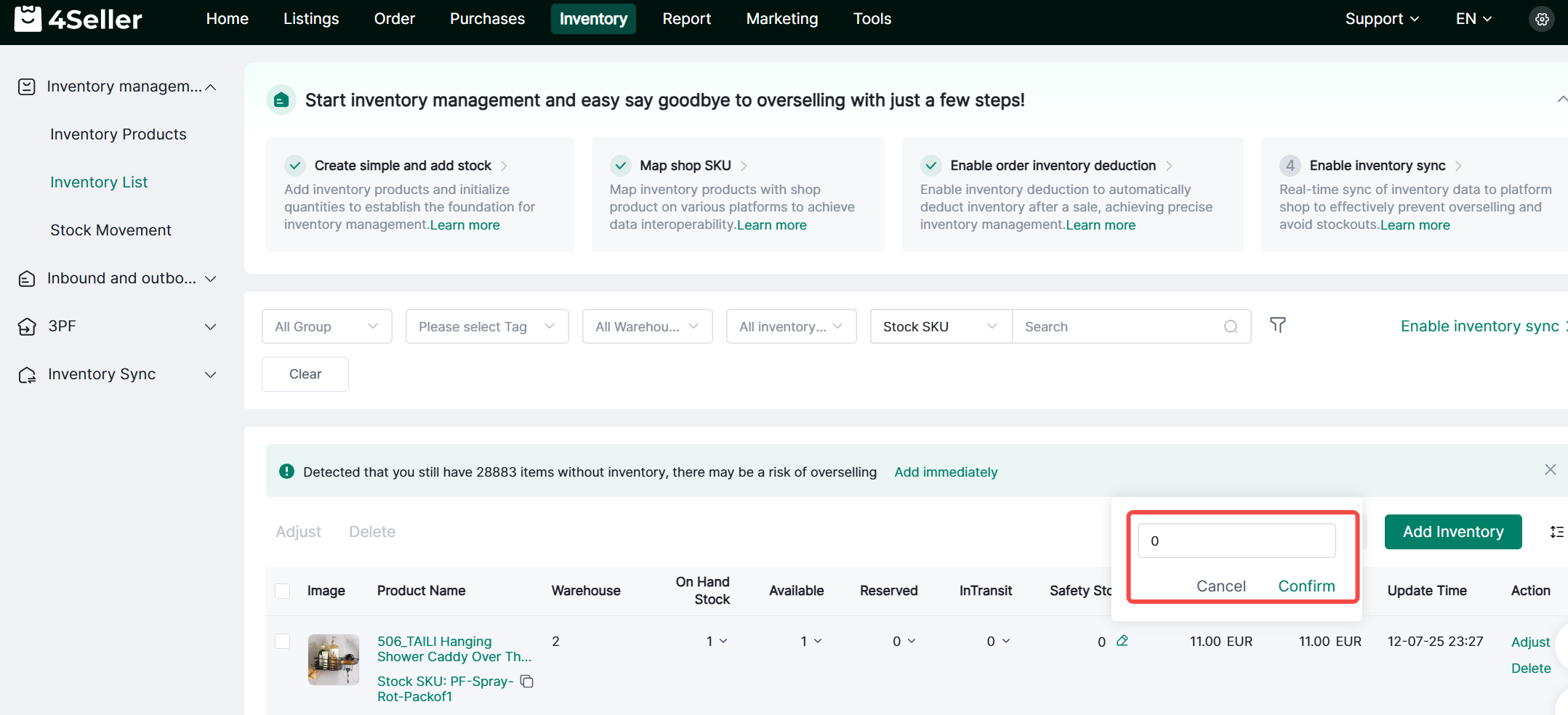Confirm the safety stock value
Image resolution: width=1568 pixels, height=715 pixels.
[1306, 586]
